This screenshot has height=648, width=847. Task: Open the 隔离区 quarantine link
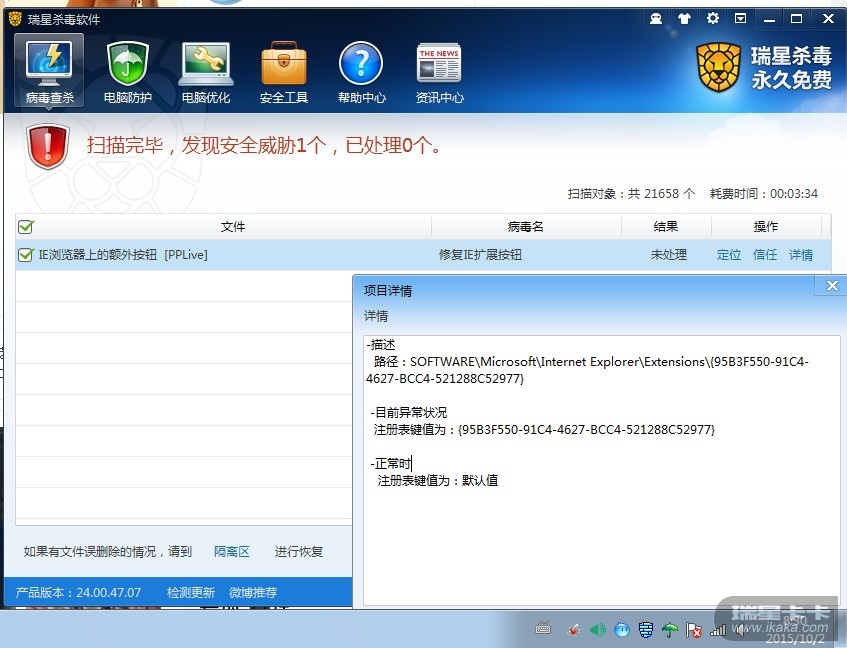pos(232,551)
